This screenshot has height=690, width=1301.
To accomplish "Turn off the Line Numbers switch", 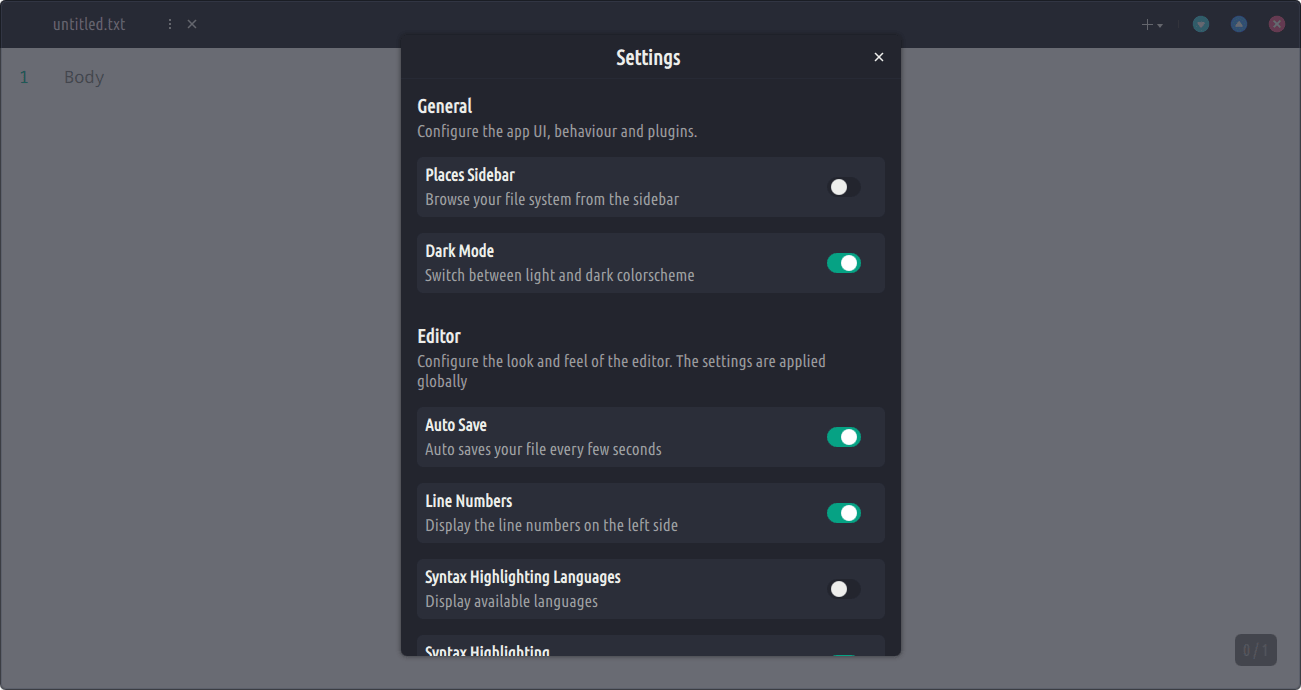I will click(x=843, y=513).
